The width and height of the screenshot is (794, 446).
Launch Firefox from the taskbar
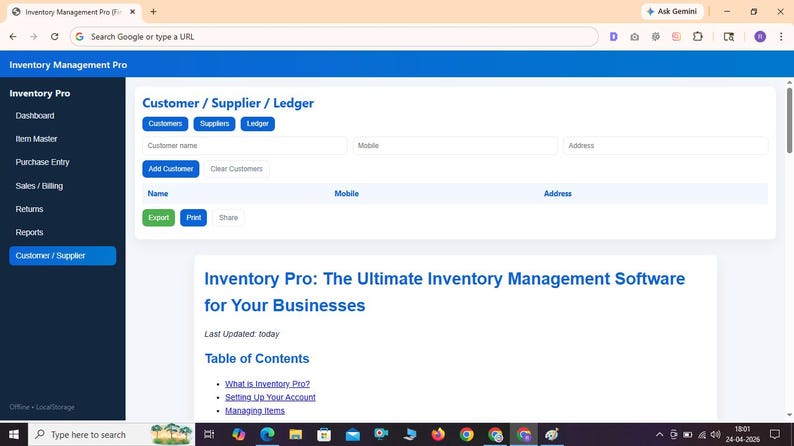click(x=438, y=434)
